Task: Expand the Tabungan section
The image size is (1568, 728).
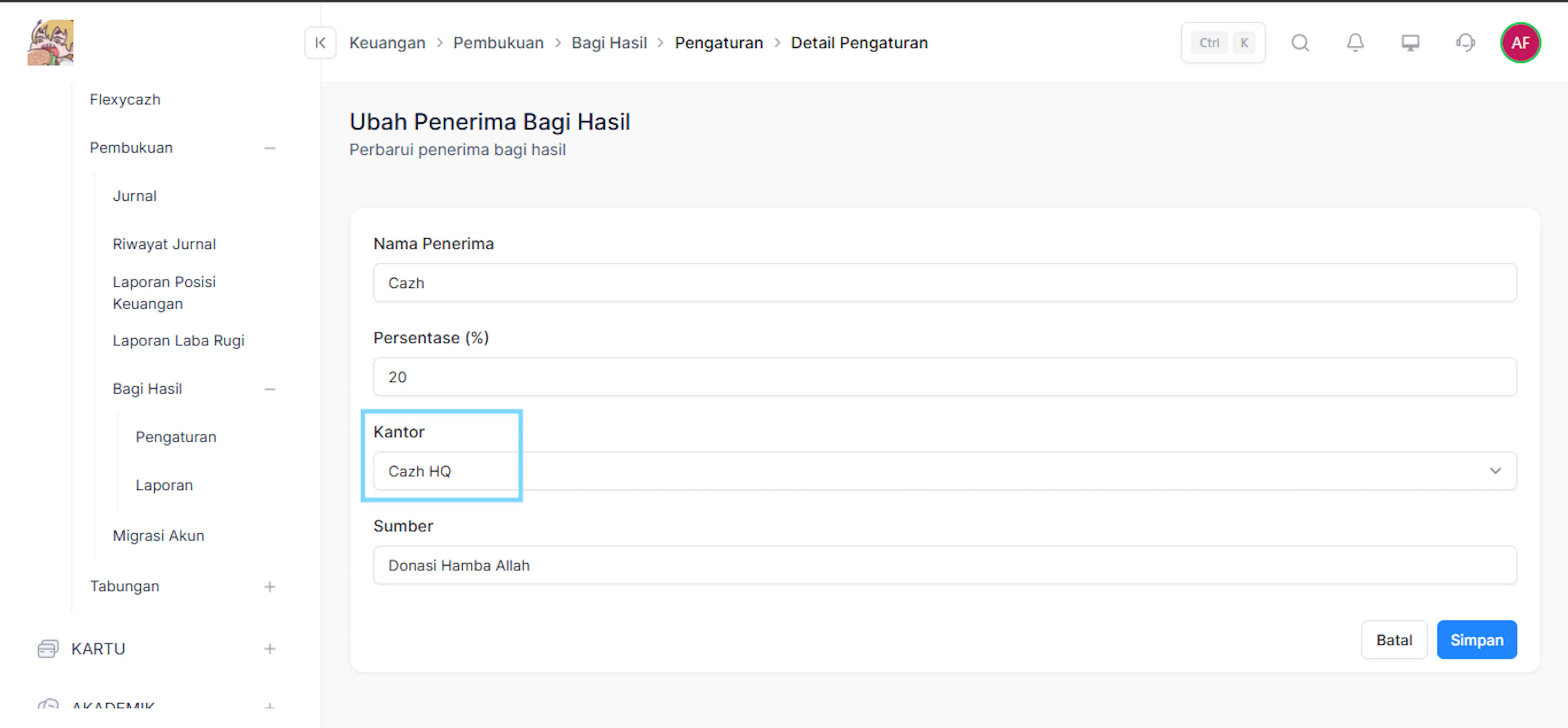Action: tap(269, 586)
